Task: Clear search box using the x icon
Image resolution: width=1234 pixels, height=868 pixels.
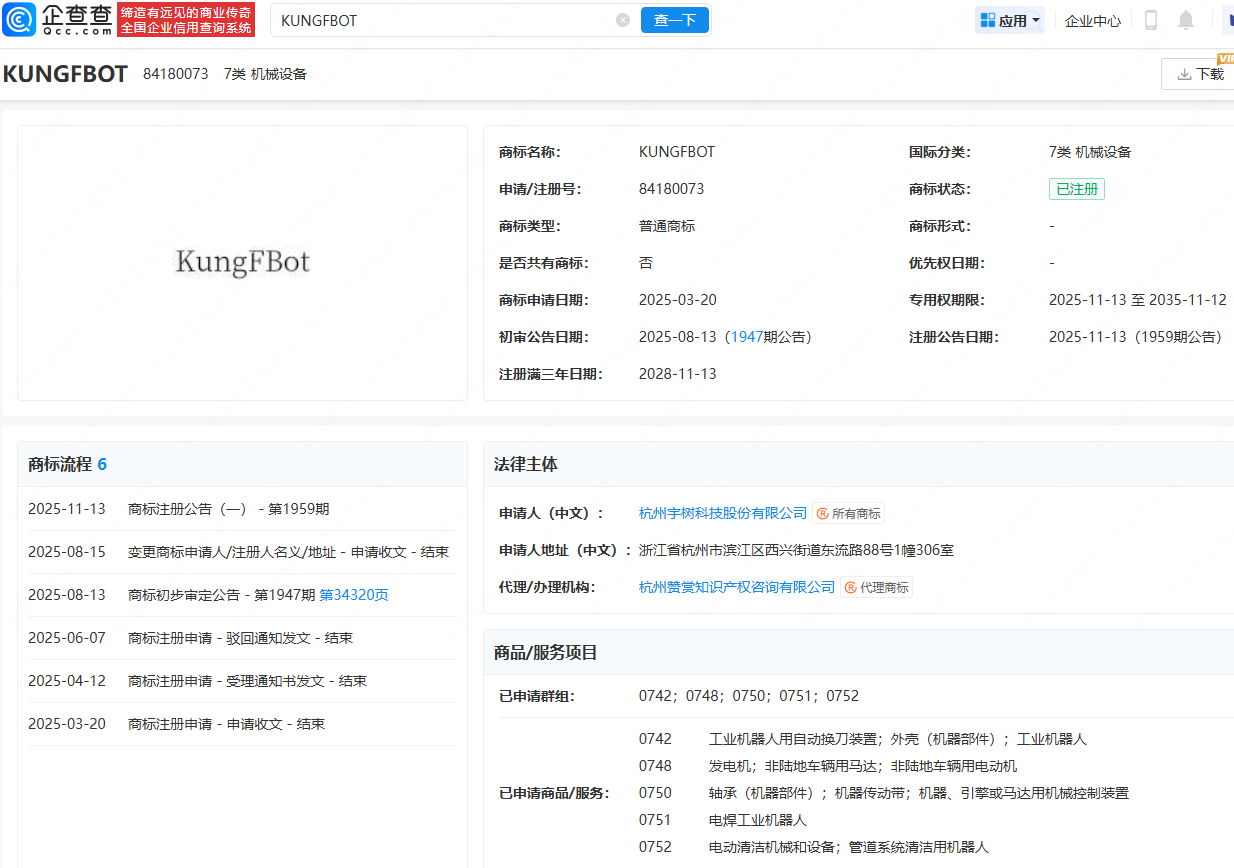Action: [623, 19]
